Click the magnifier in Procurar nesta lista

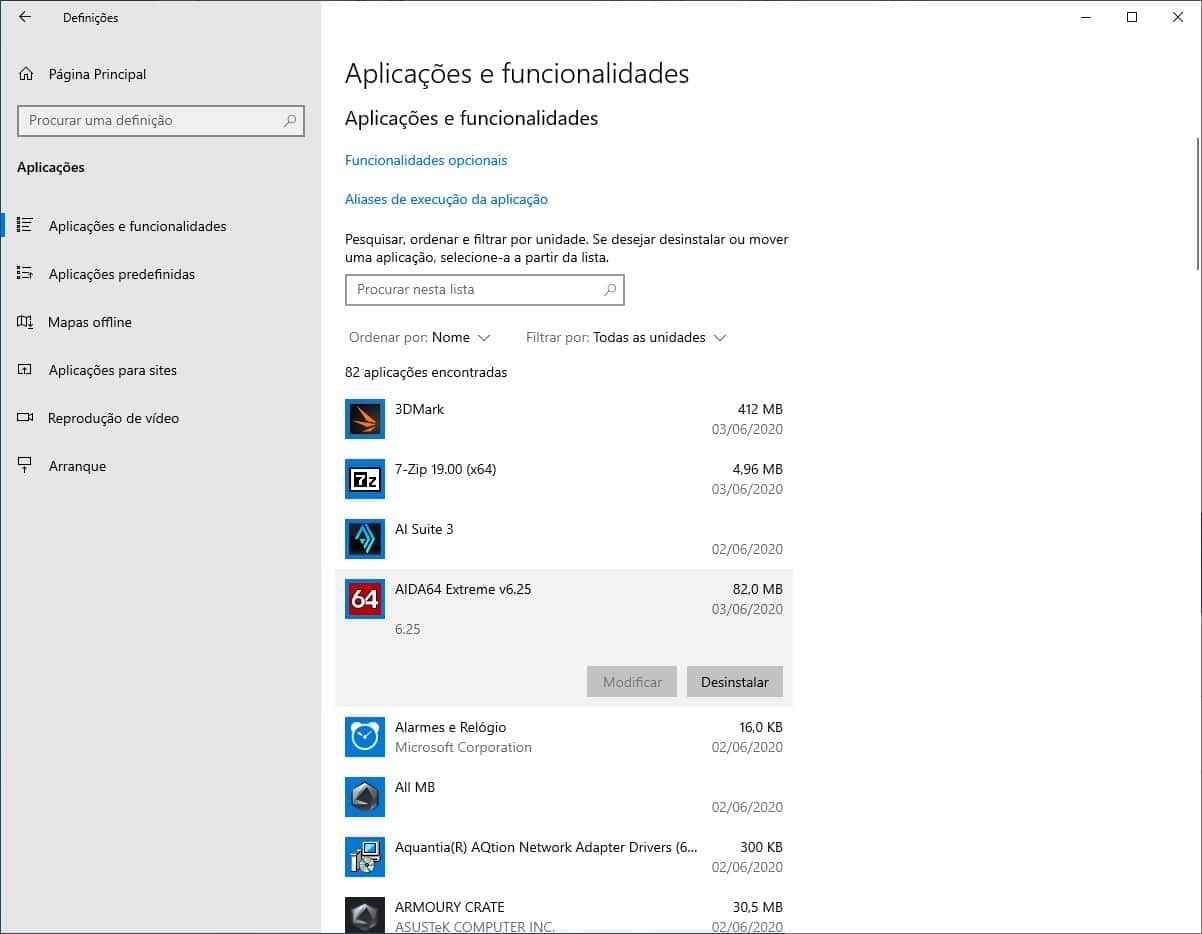(x=610, y=290)
